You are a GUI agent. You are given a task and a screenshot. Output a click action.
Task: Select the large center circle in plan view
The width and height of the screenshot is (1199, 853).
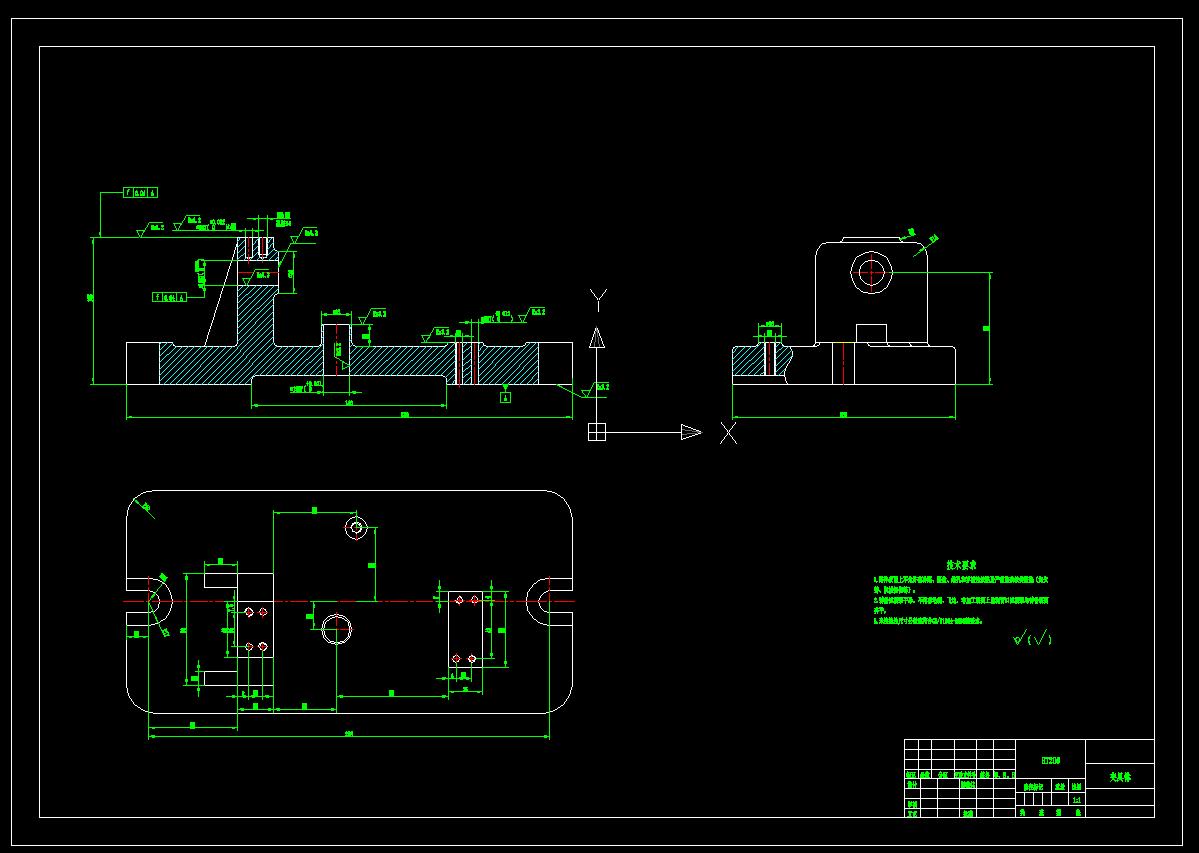(x=337, y=629)
